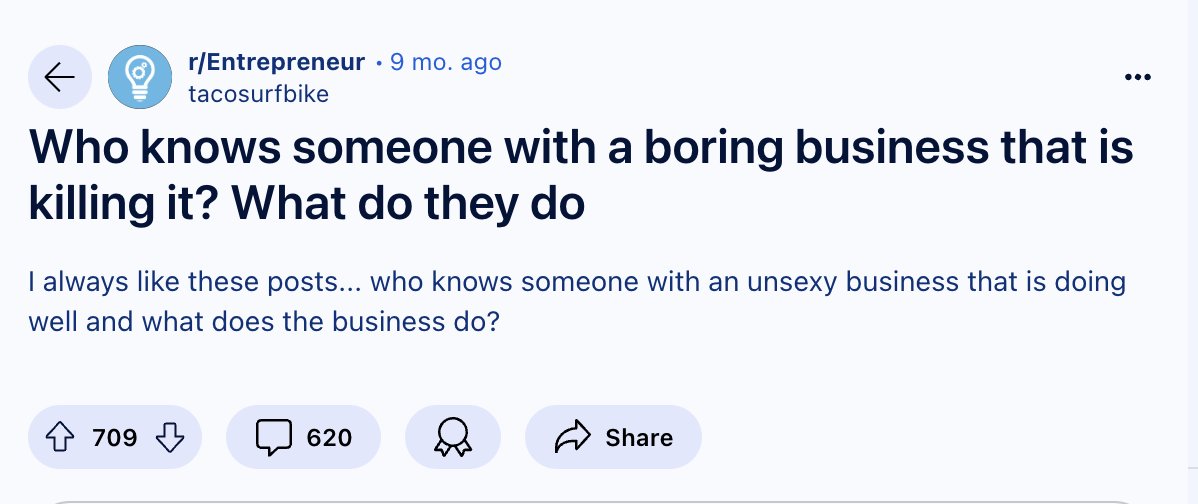Visit the r/Entrepreneur subreddit link
The image size is (1198, 504).
point(276,63)
